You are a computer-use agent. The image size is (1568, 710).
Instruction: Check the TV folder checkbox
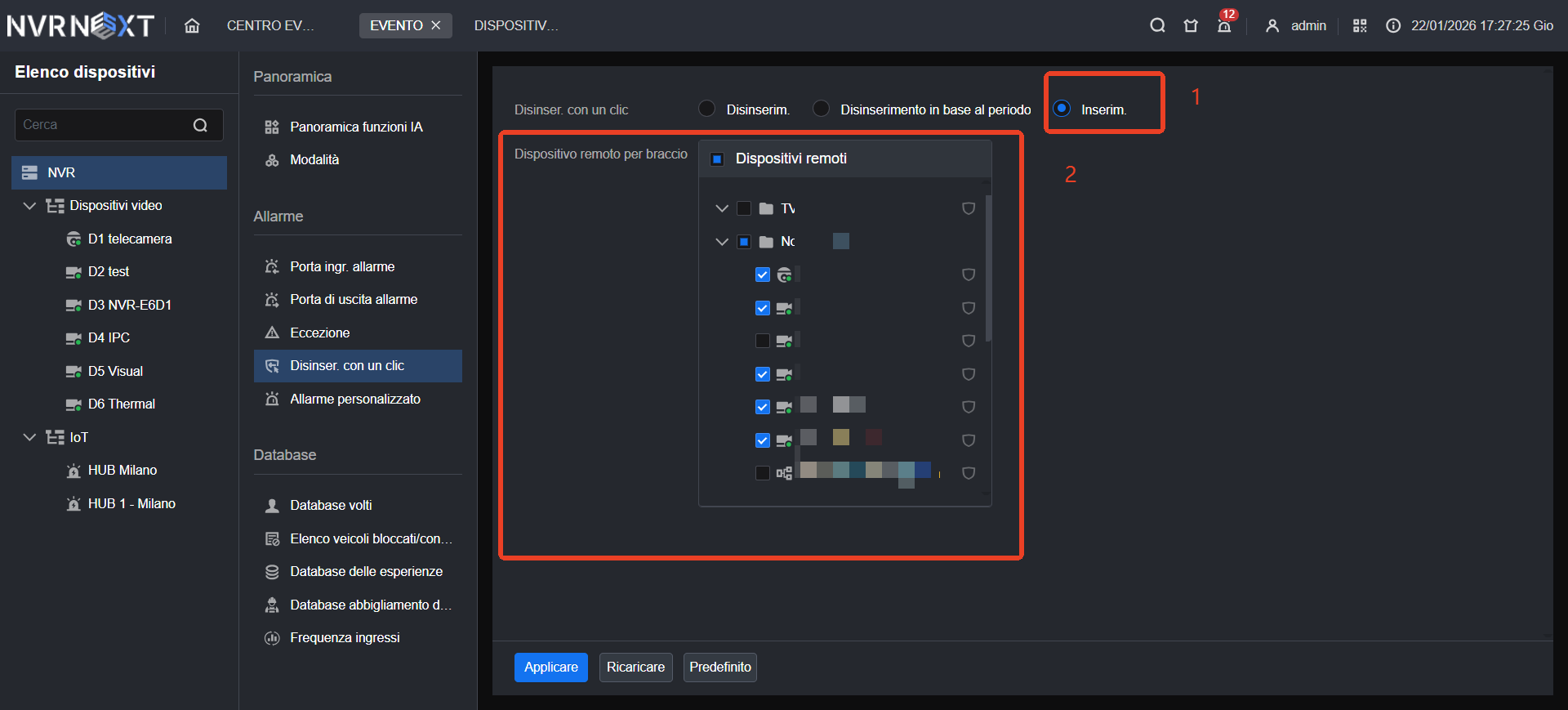point(744,208)
